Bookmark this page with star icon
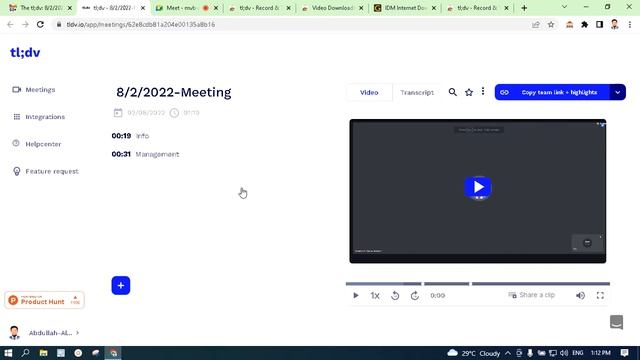This screenshot has height=360, width=640. point(551,24)
